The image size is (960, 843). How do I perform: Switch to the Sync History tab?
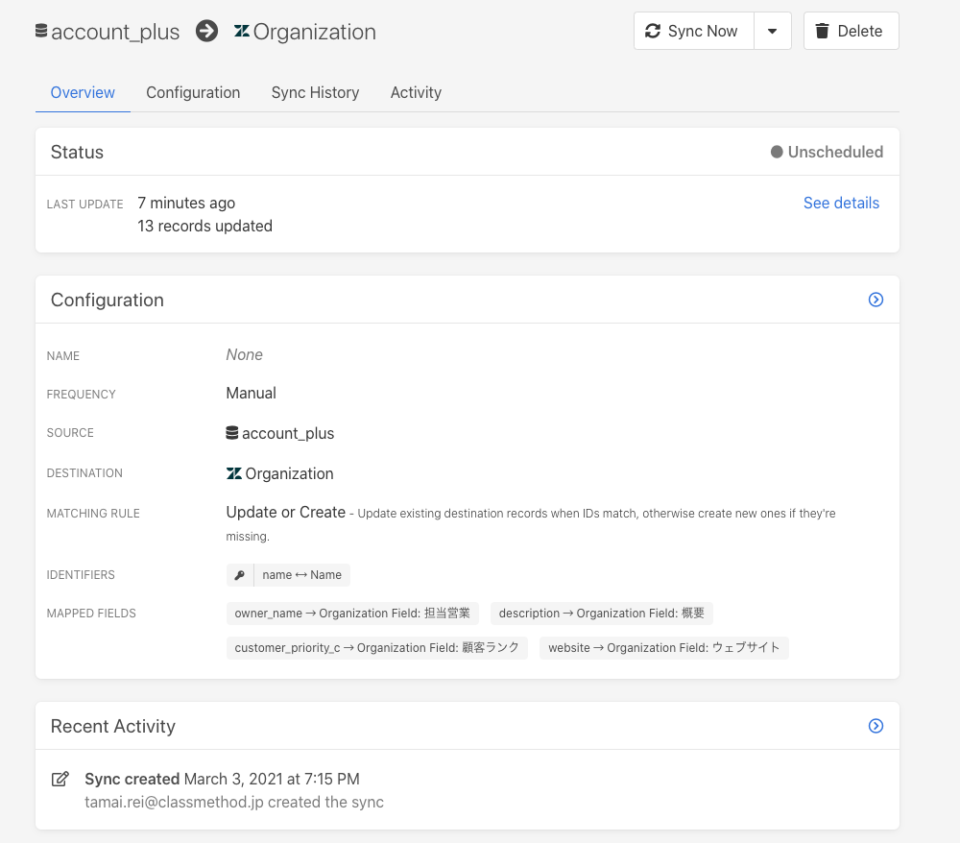coord(315,92)
